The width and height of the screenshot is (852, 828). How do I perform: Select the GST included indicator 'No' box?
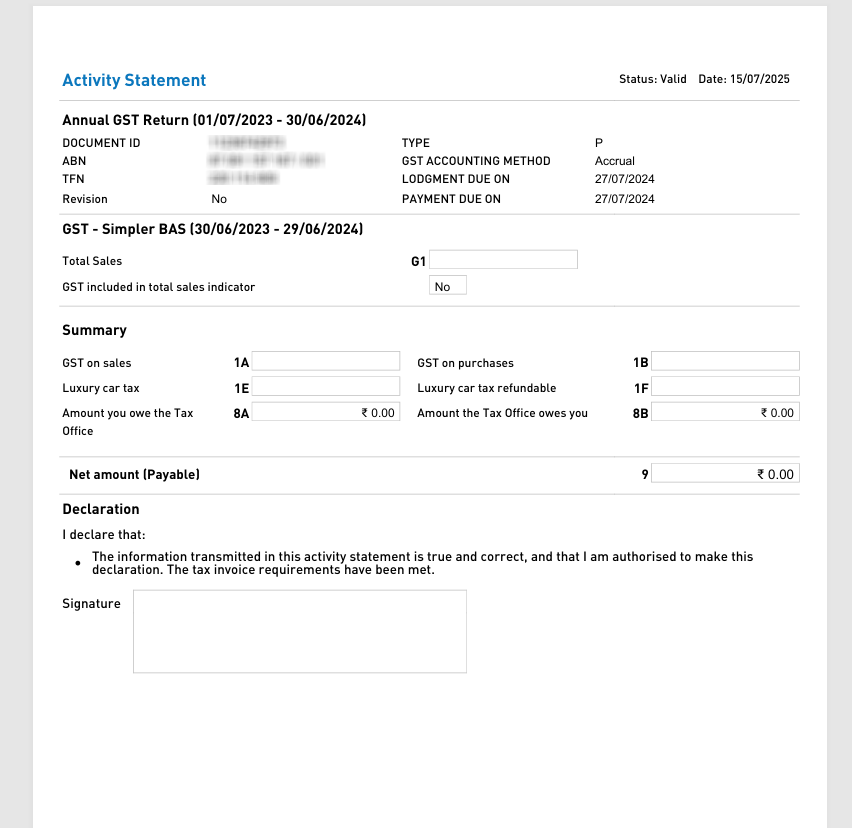(447, 287)
